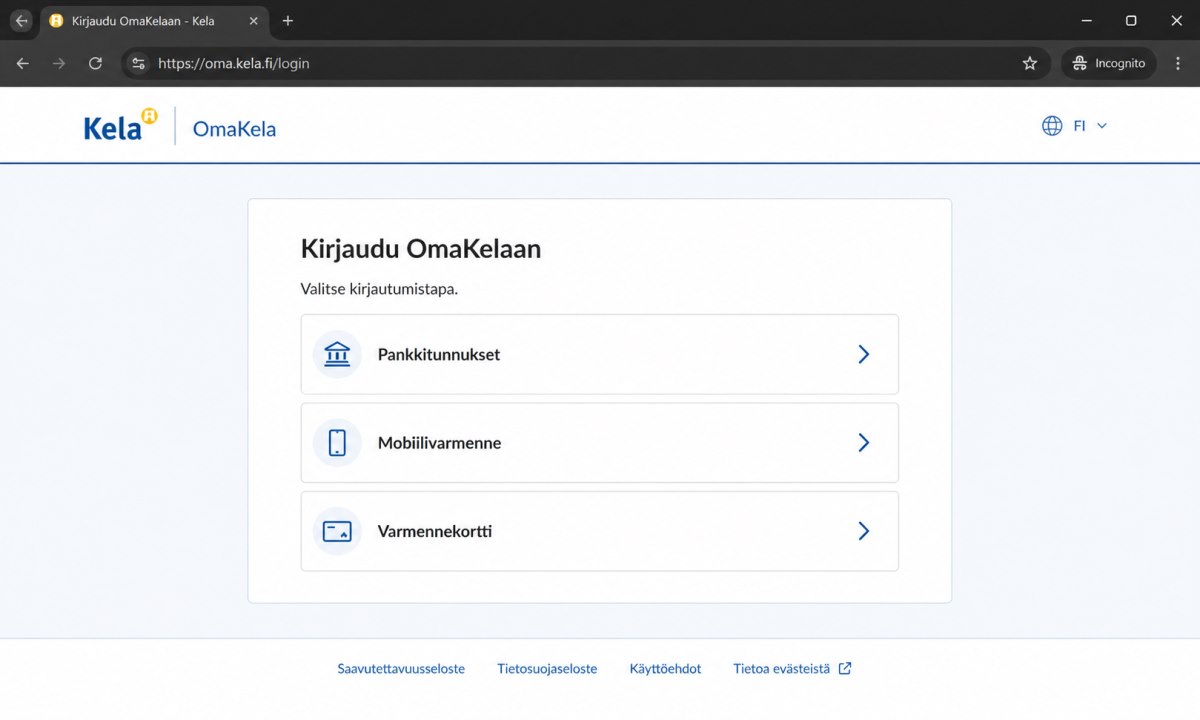The image size is (1200, 720).
Task: Click the chevron arrow in Pankkitunnukset row
Action: tap(864, 354)
